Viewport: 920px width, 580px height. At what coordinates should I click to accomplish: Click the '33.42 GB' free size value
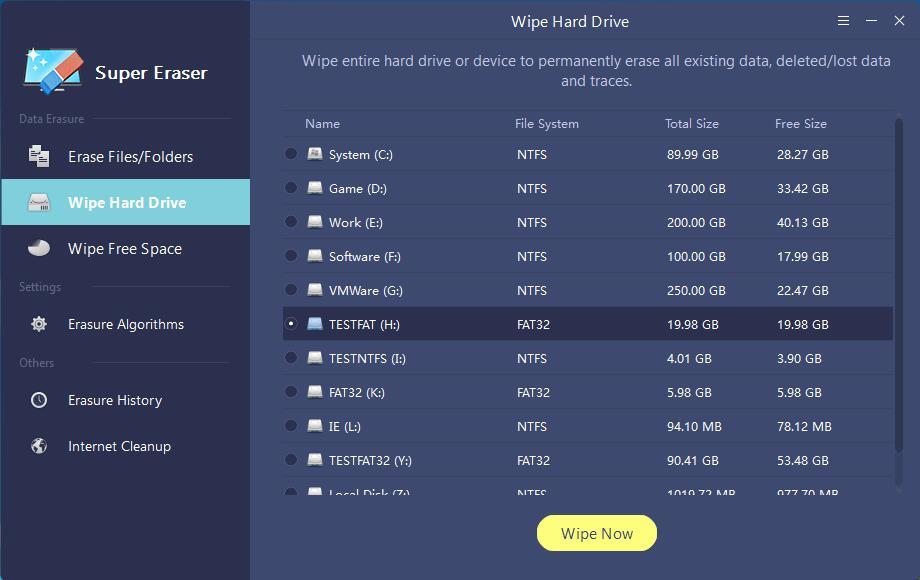[x=803, y=188]
